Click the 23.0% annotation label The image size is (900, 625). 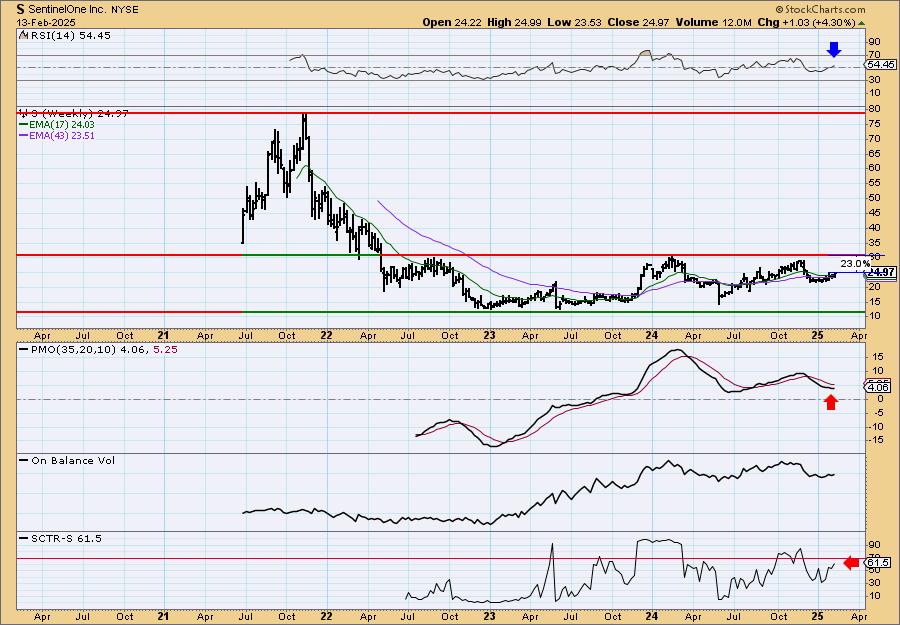click(x=855, y=263)
